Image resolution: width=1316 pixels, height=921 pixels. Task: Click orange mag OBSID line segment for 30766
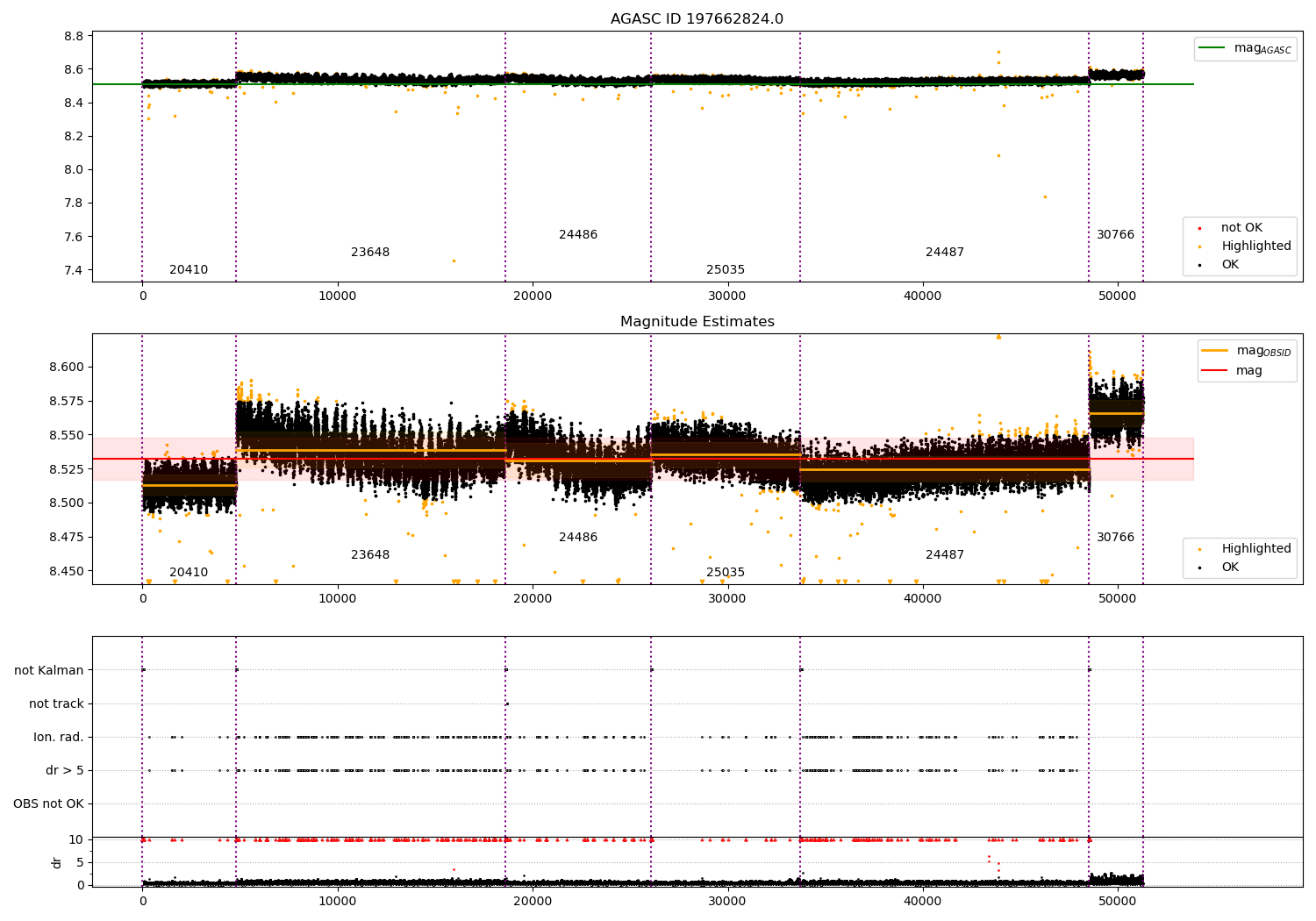click(x=1116, y=413)
